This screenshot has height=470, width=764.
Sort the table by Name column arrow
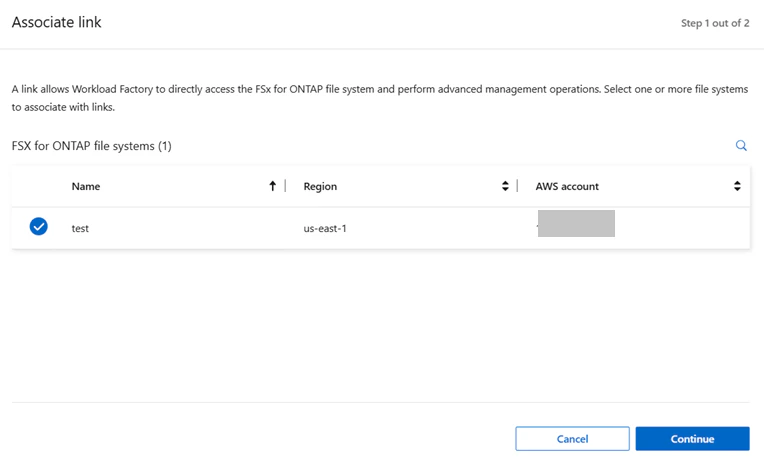(x=272, y=186)
